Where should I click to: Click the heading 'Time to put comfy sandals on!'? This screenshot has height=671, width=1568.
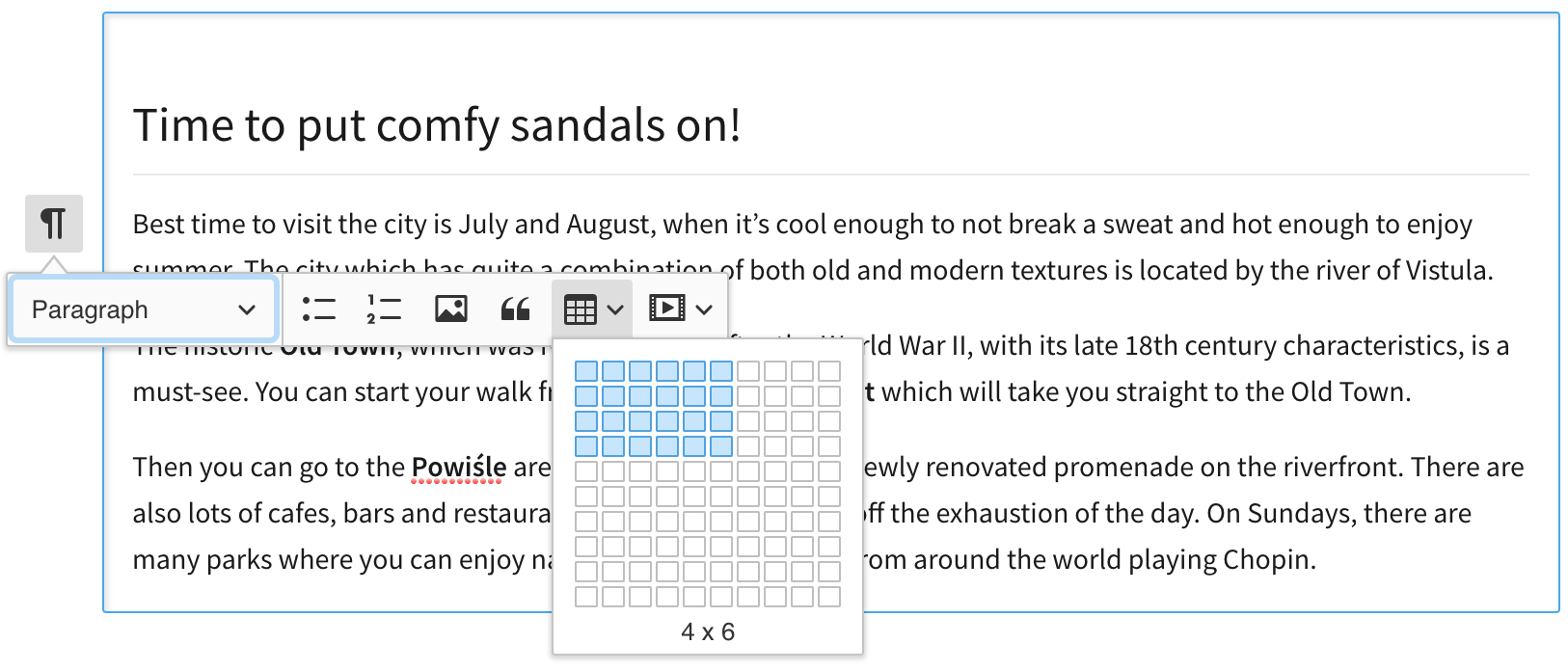pyautogui.click(x=437, y=125)
